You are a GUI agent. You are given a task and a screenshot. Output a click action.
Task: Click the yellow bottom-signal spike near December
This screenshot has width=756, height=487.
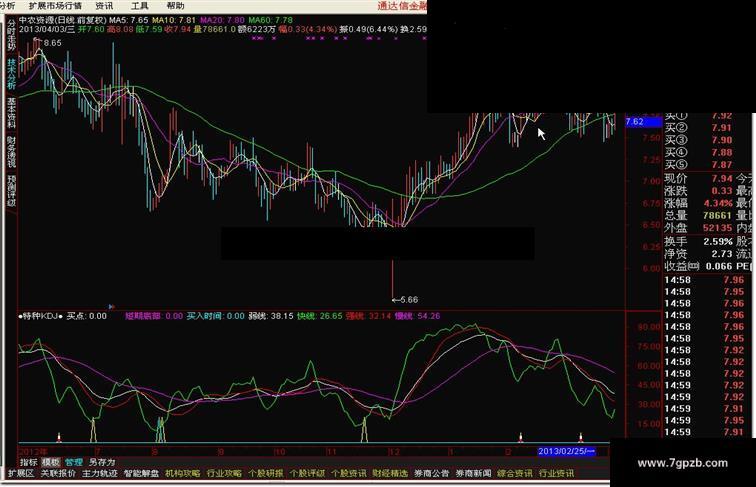tap(365, 430)
